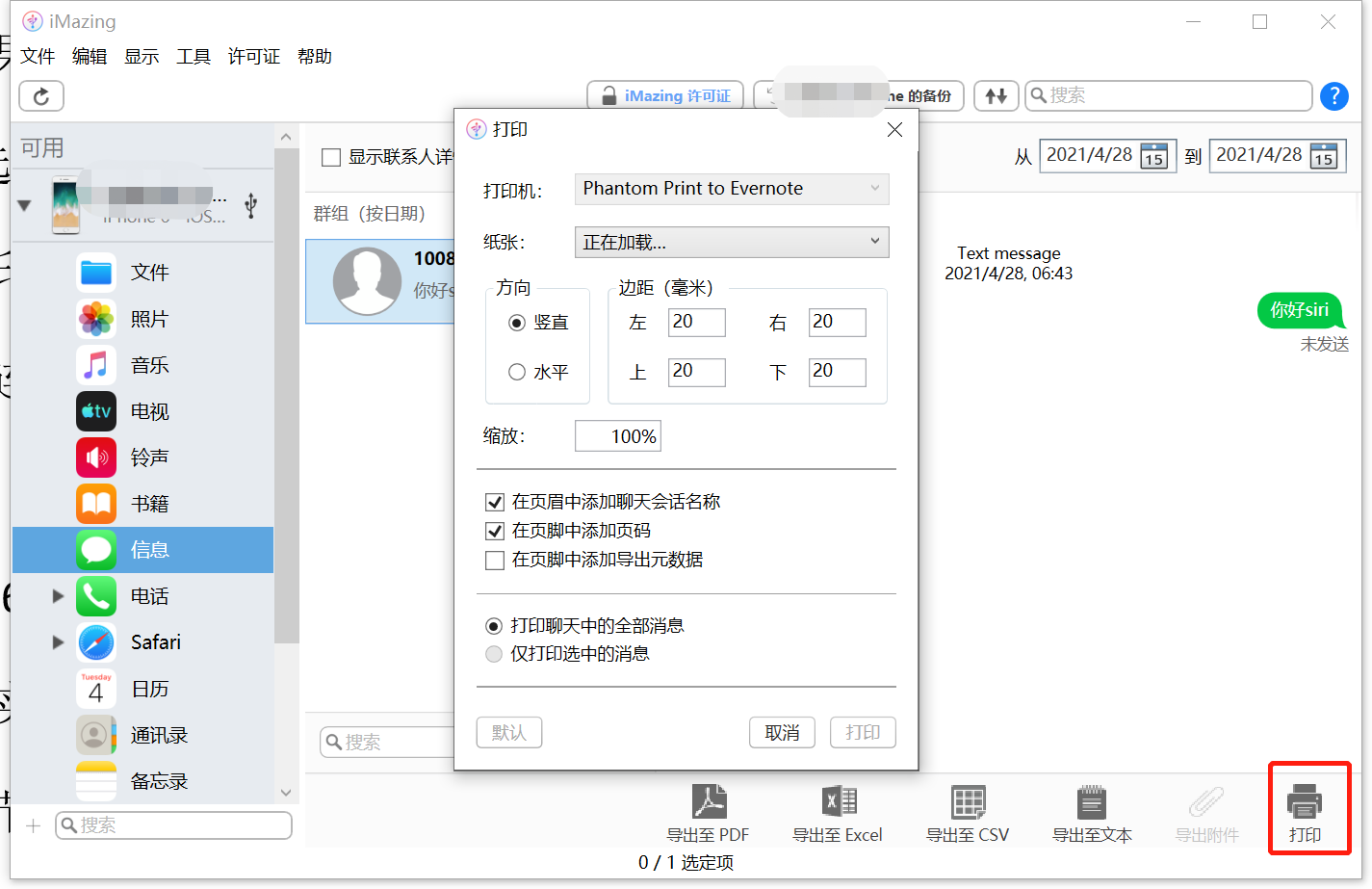Click the top toolbar search field
The height and width of the screenshot is (889, 1372).
1169,96
